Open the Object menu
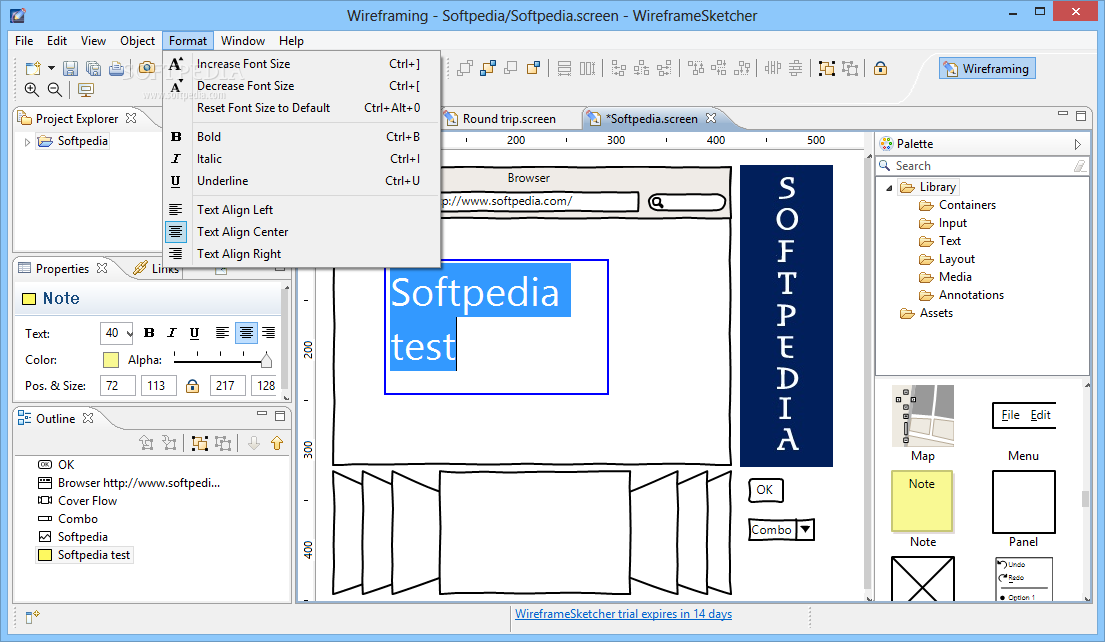The width and height of the screenshot is (1105, 642). (x=137, y=41)
